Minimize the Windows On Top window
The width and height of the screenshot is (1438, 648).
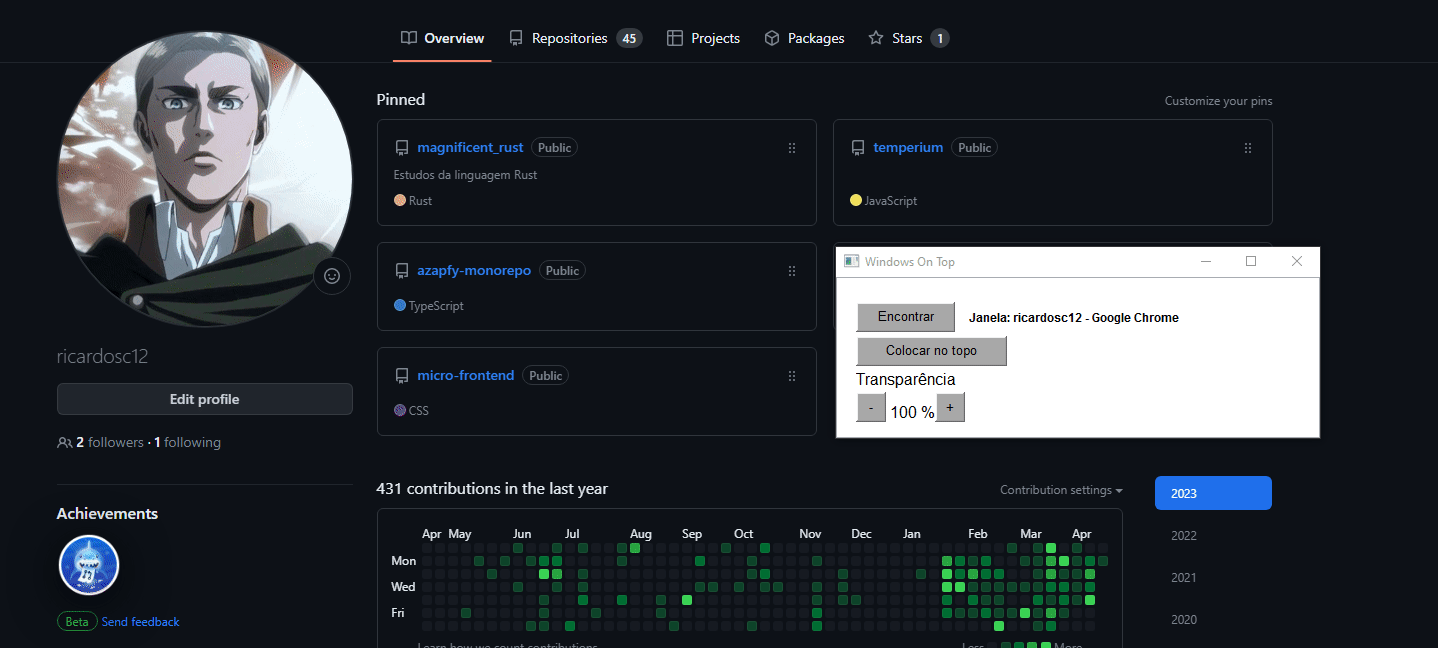1206,261
